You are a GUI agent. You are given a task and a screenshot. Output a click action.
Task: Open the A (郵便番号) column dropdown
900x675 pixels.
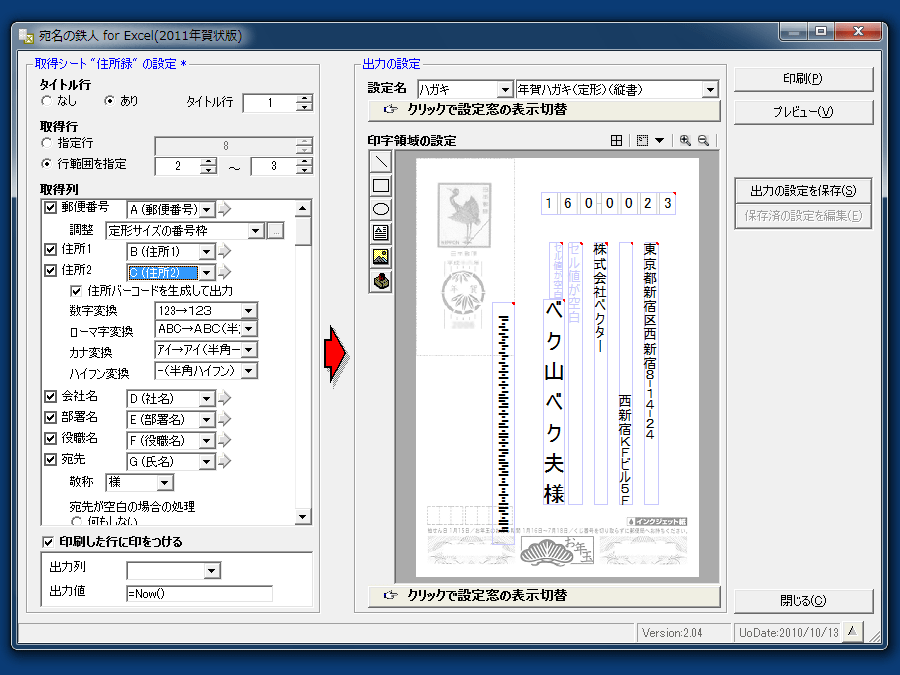(207, 210)
